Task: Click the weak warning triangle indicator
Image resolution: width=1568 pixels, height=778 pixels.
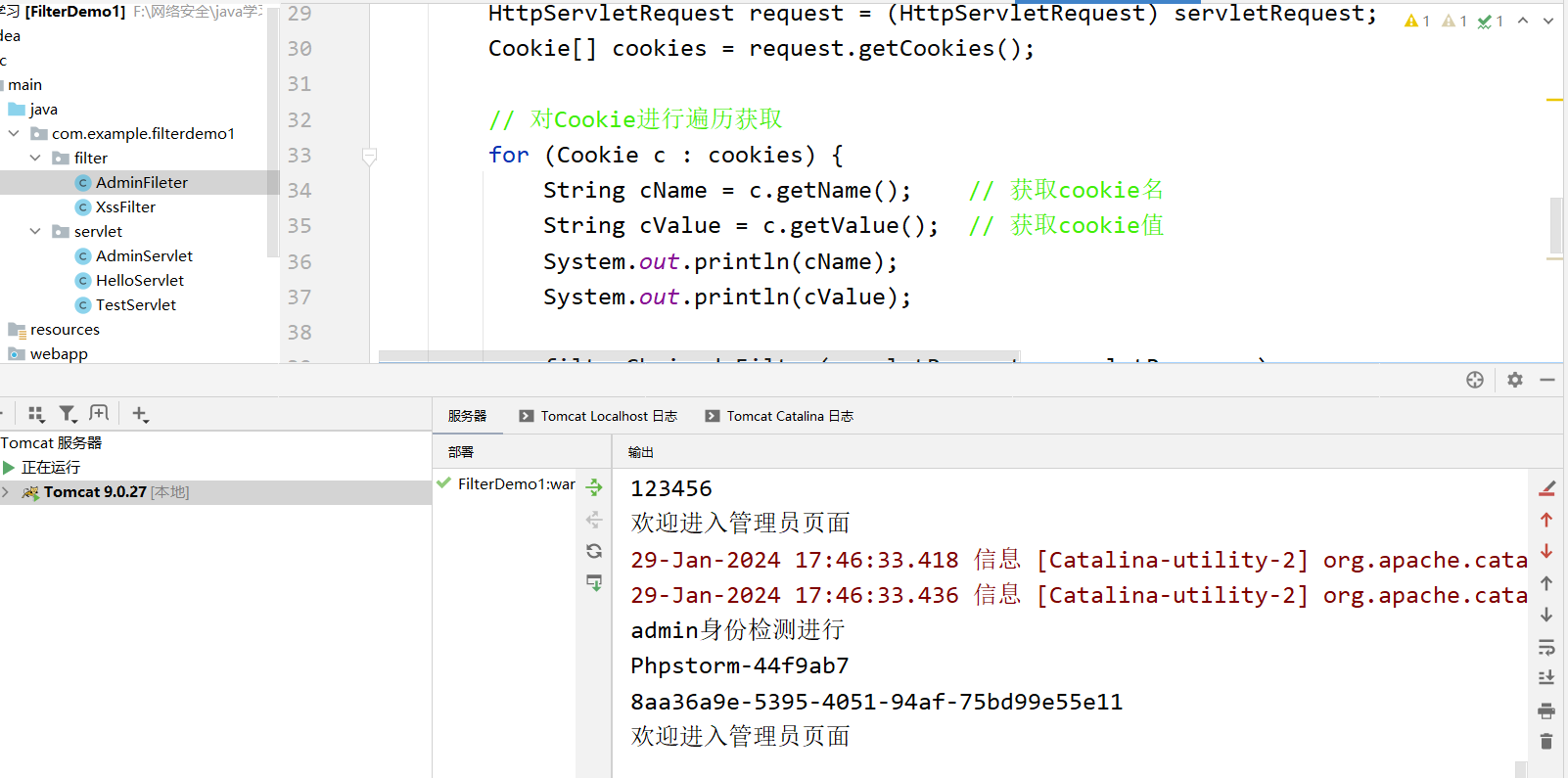Action: pyautogui.click(x=1454, y=21)
